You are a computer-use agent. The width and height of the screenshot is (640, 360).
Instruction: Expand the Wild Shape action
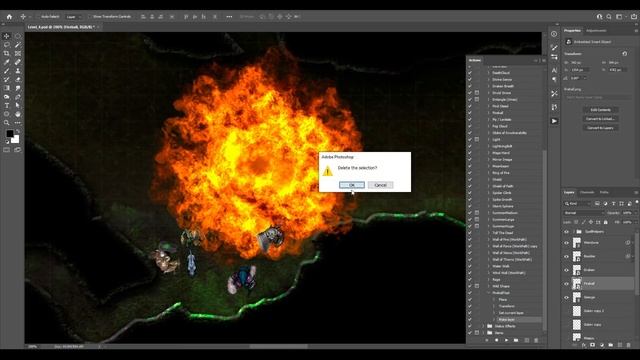489,286
